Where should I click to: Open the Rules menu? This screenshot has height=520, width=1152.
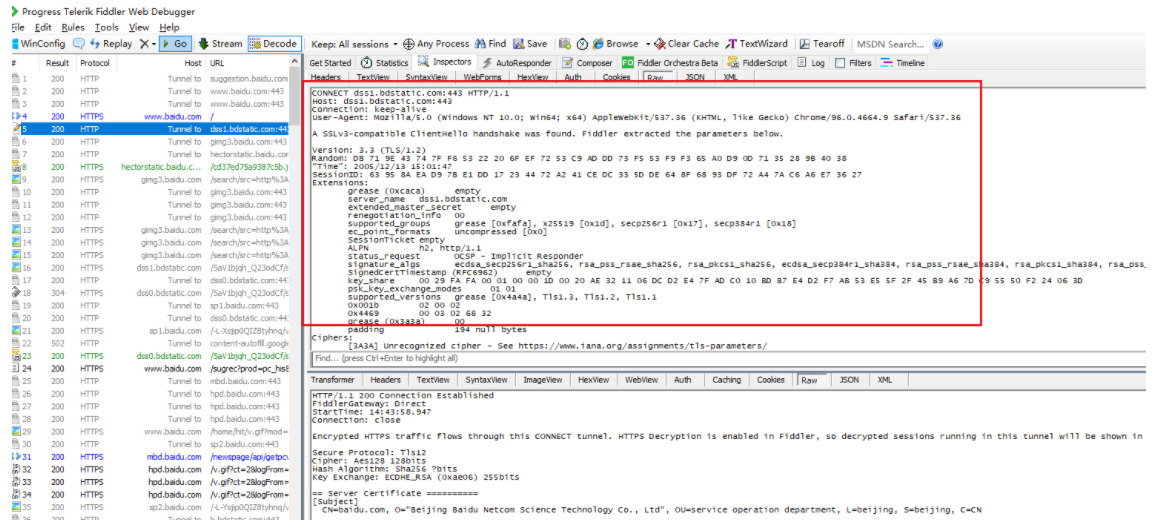pos(73,27)
